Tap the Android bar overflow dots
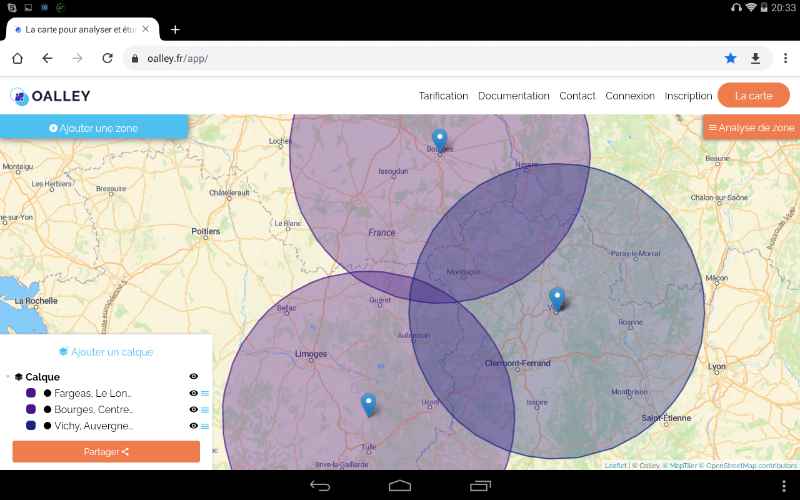The image size is (800, 500). point(784,486)
